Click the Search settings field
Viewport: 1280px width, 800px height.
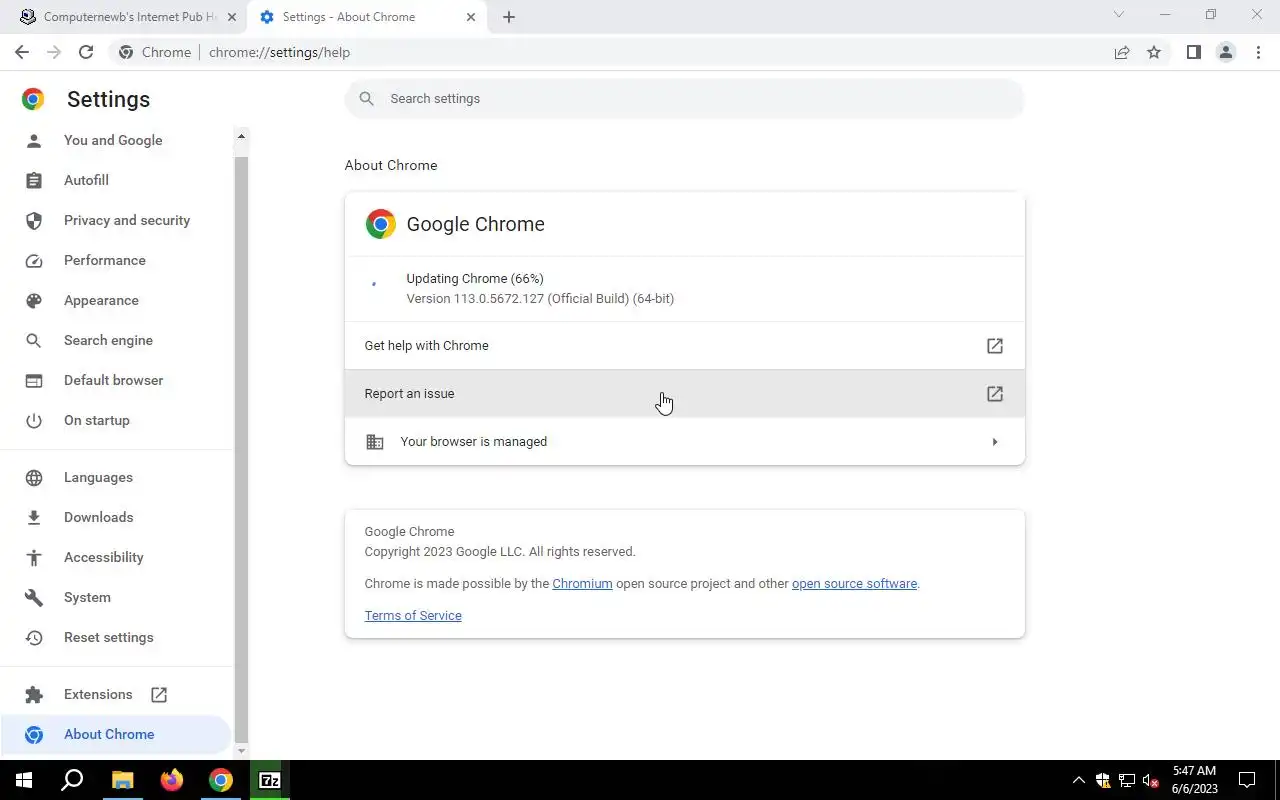(685, 98)
